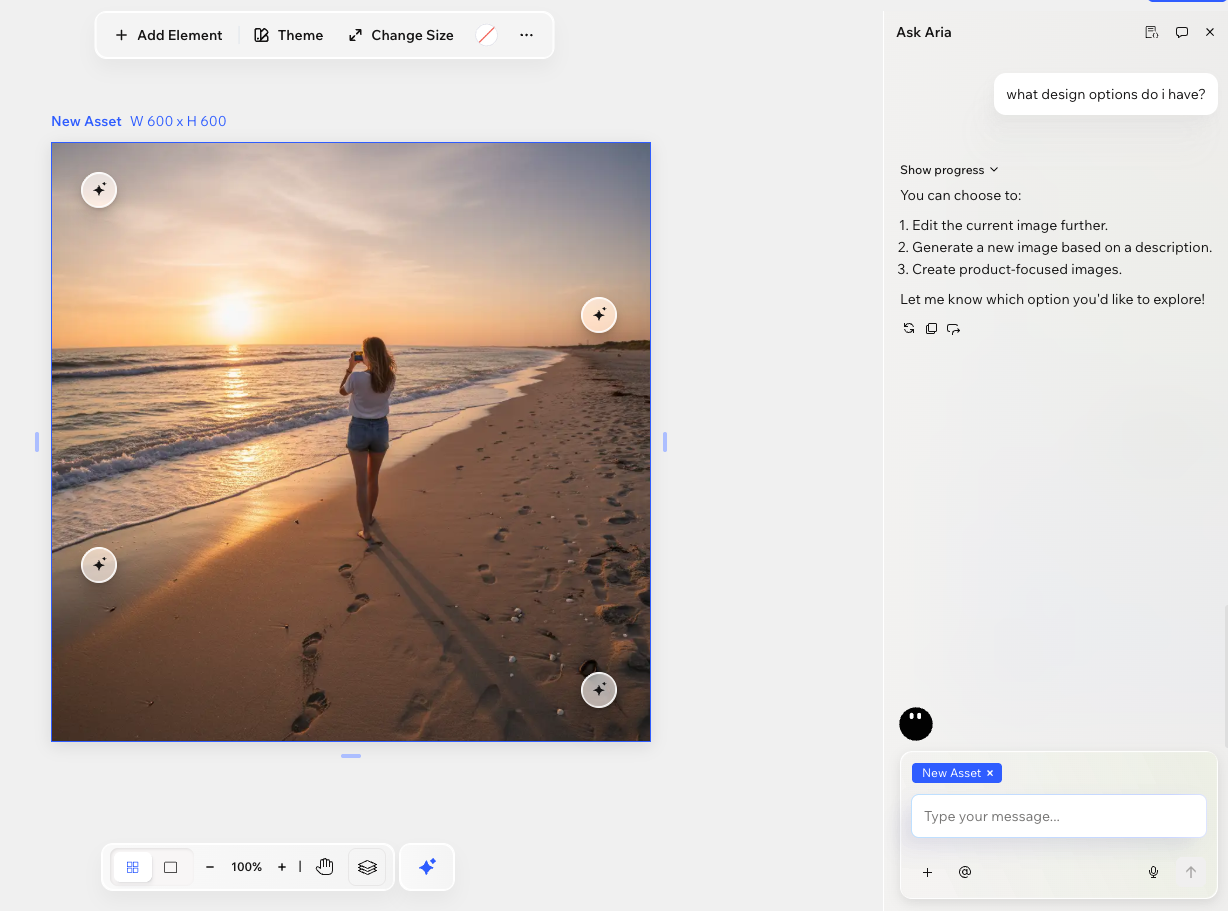Click the @ mention icon in chat
1228x911 pixels.
[x=965, y=872]
